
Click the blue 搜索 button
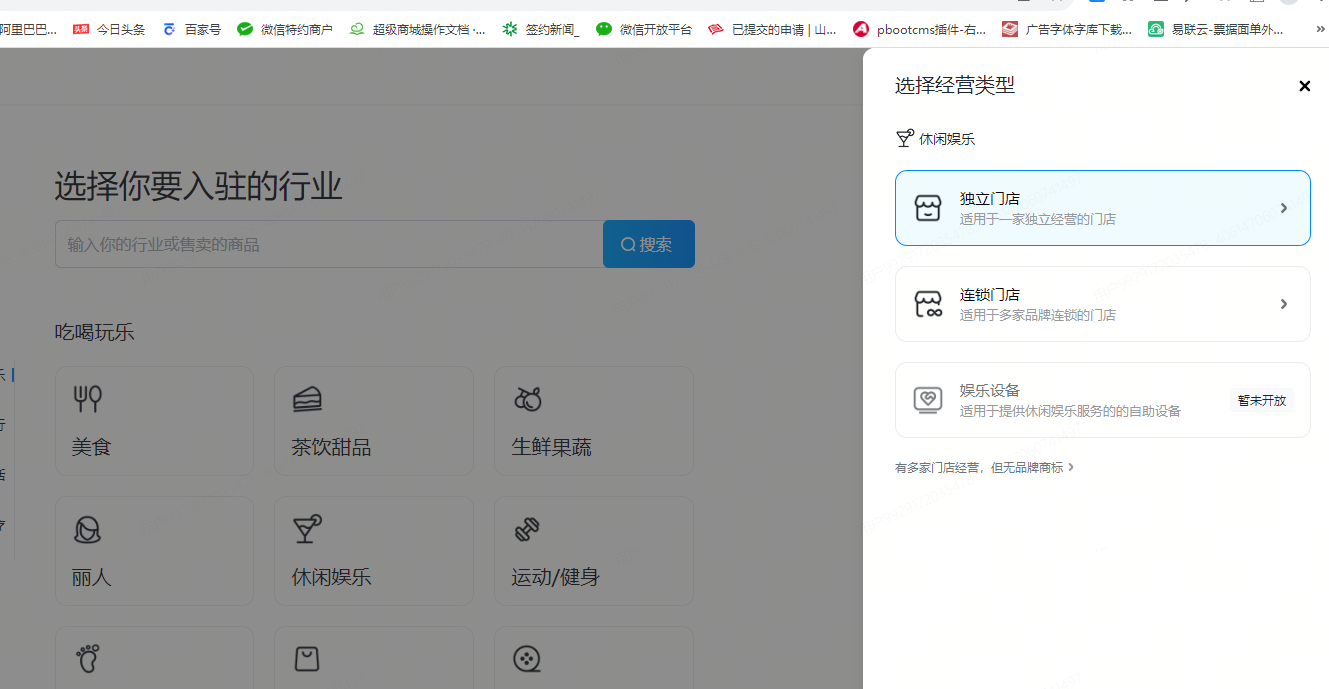click(648, 244)
